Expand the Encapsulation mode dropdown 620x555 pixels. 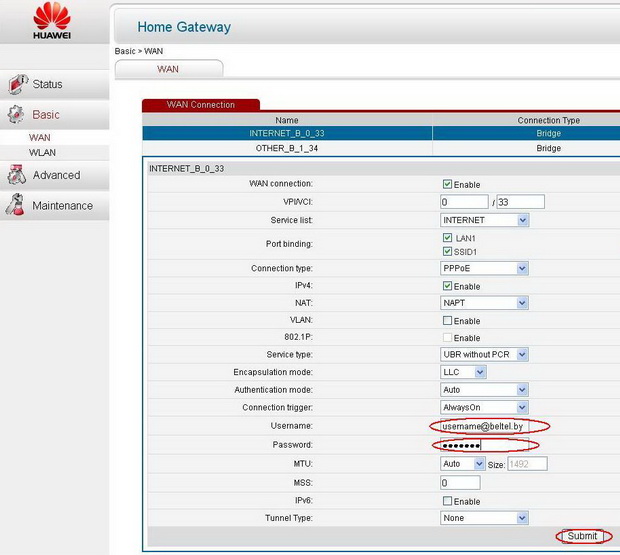click(463, 372)
